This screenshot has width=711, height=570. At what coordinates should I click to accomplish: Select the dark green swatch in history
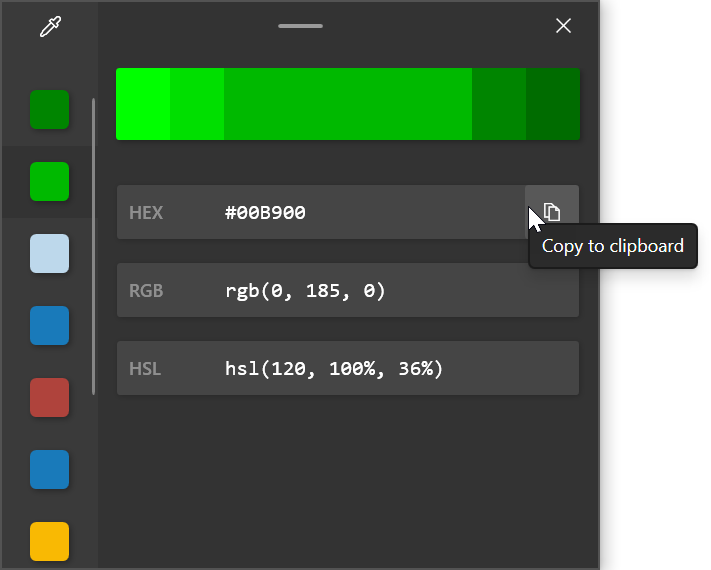(49, 109)
